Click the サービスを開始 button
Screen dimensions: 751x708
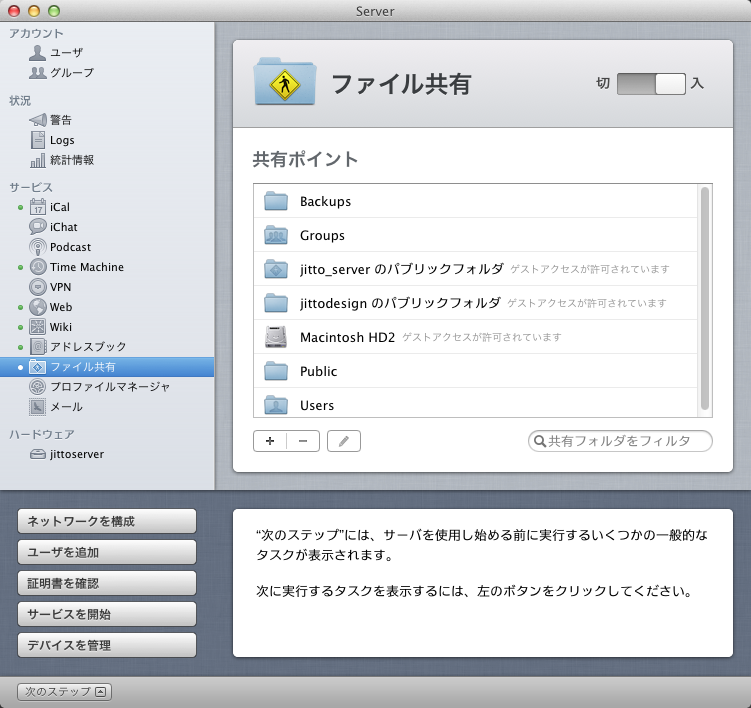pos(107,614)
